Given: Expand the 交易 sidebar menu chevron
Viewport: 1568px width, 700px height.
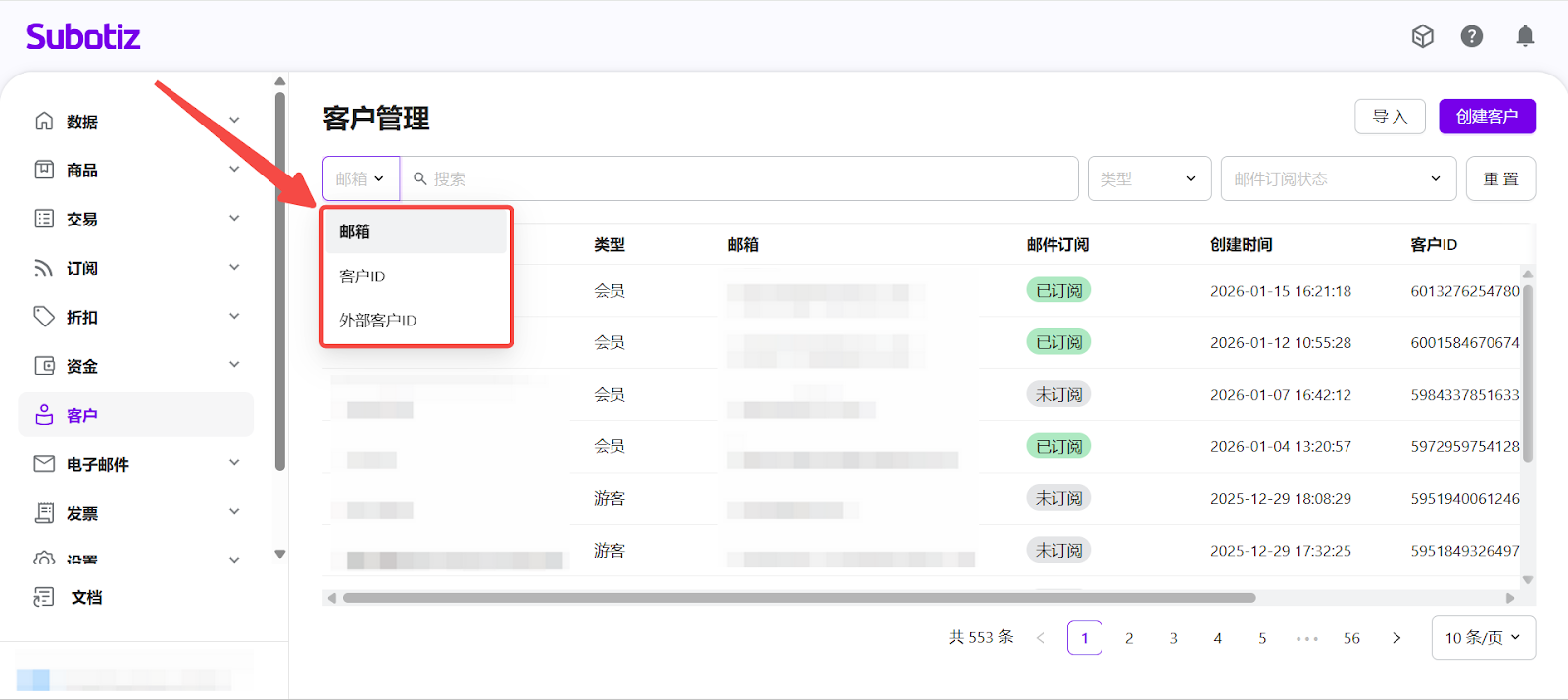Looking at the screenshot, I should [234, 218].
